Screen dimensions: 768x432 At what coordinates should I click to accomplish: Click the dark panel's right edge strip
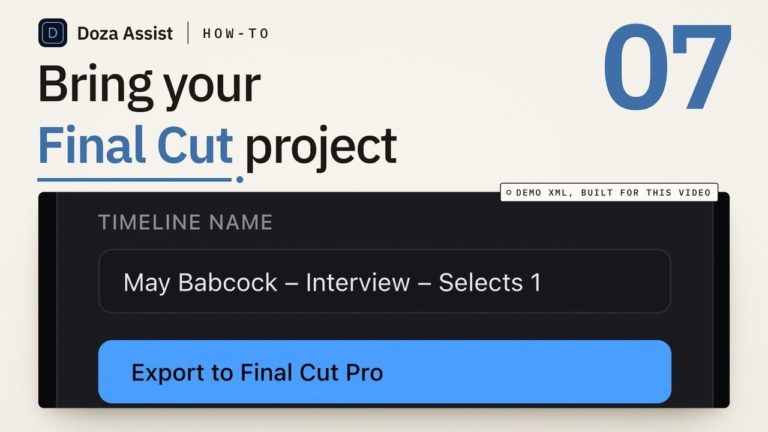(x=721, y=304)
